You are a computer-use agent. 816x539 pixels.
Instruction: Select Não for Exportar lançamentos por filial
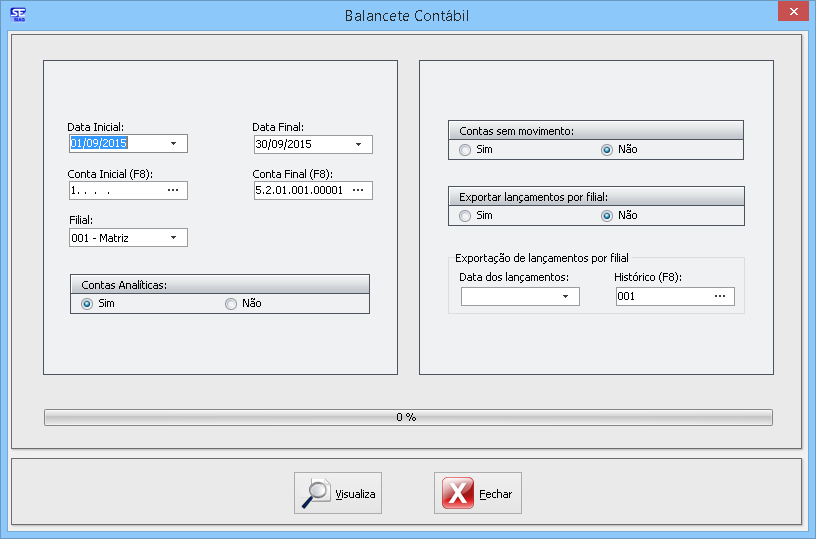606,216
